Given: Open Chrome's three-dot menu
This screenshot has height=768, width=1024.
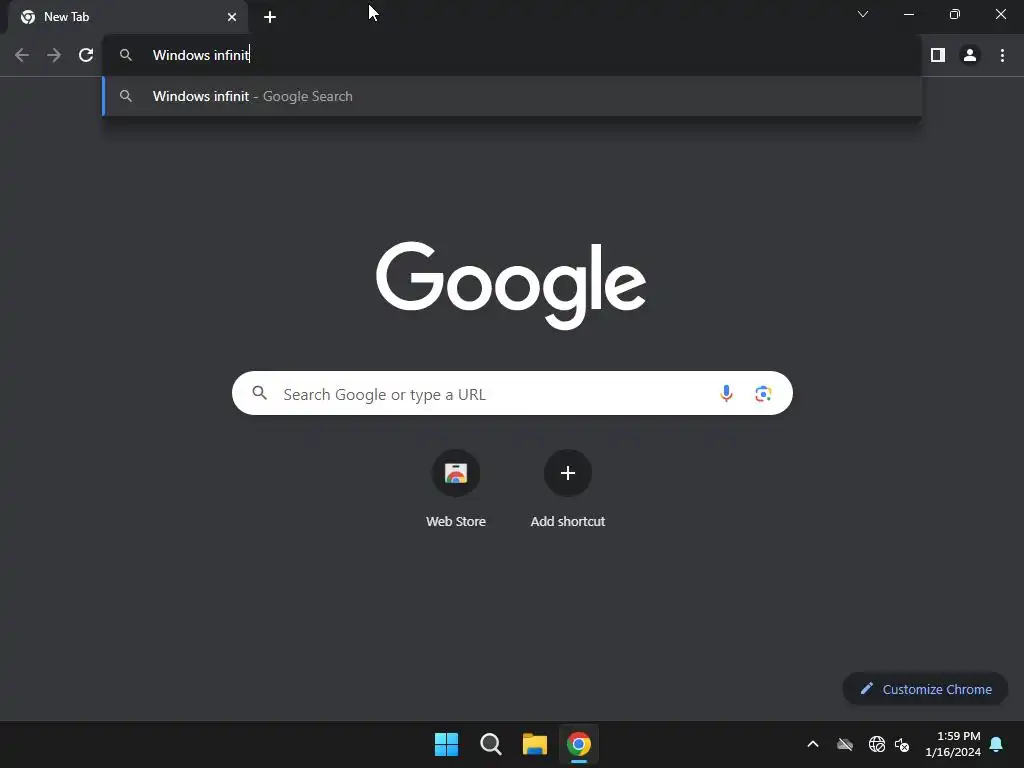Looking at the screenshot, I should click(1002, 55).
